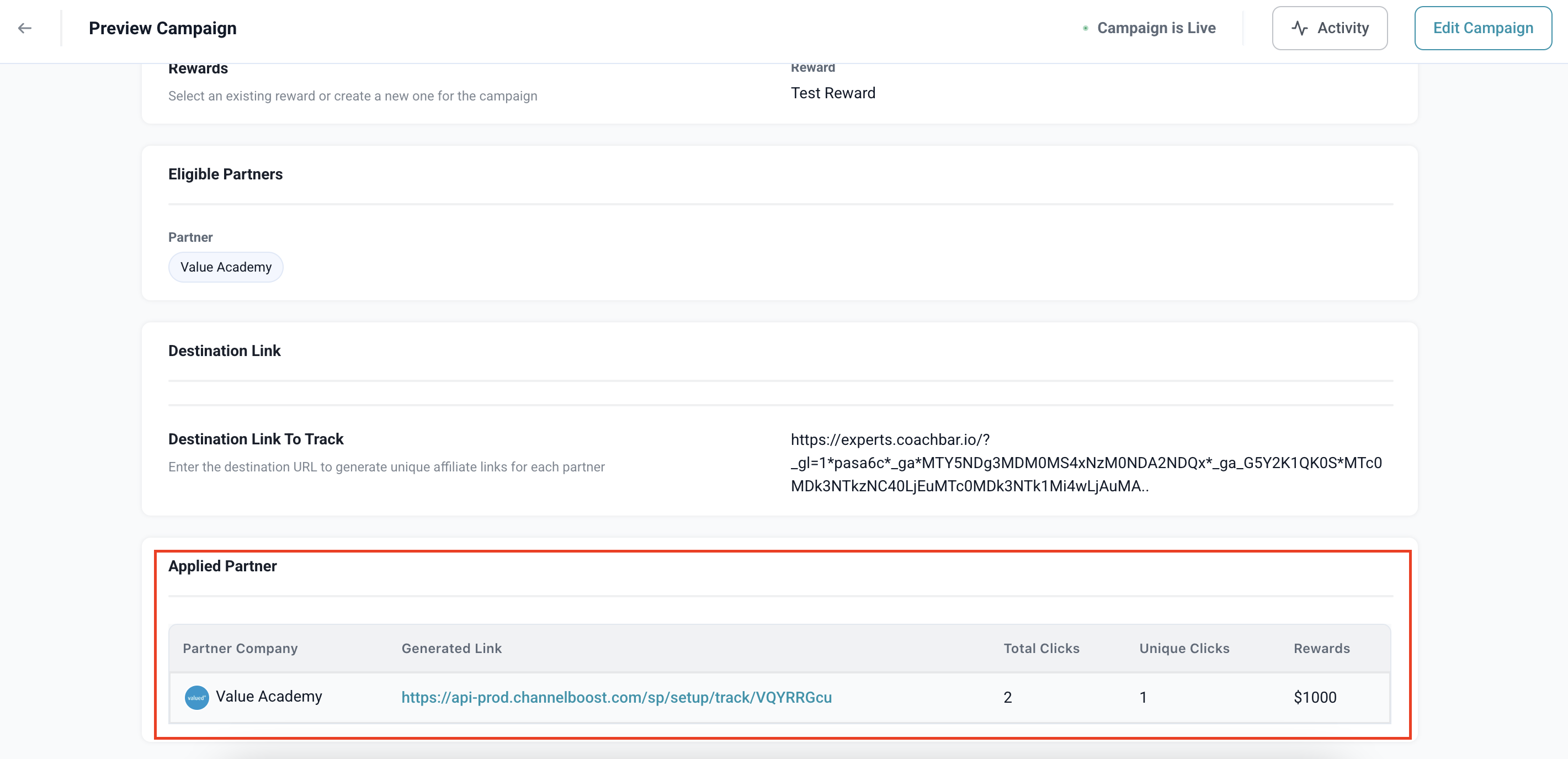Click the Campaign is Live label
This screenshot has width=1568, height=759.
pos(1156,28)
